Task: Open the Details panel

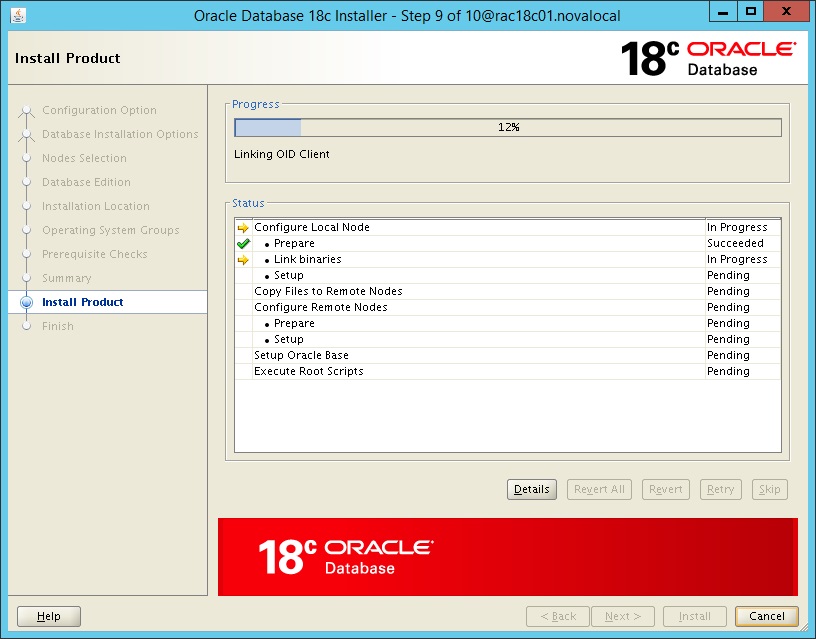Action: 531,489
